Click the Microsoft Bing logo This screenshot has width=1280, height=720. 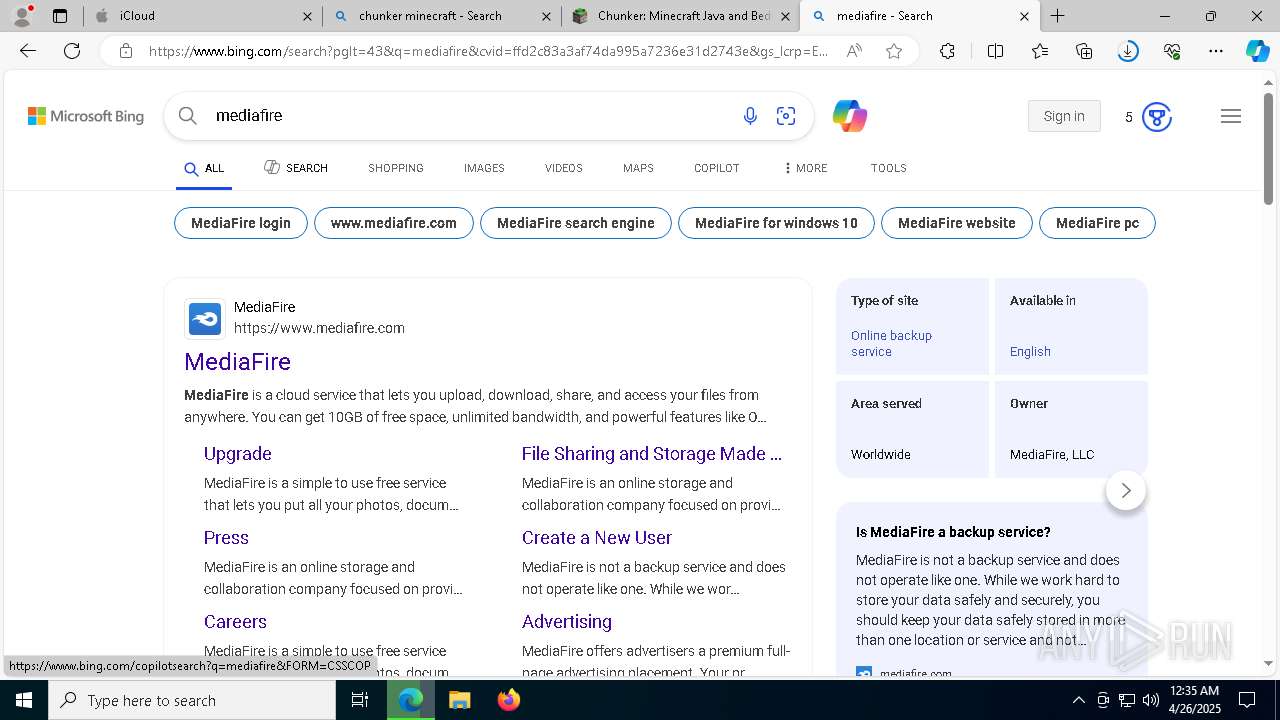coord(86,116)
